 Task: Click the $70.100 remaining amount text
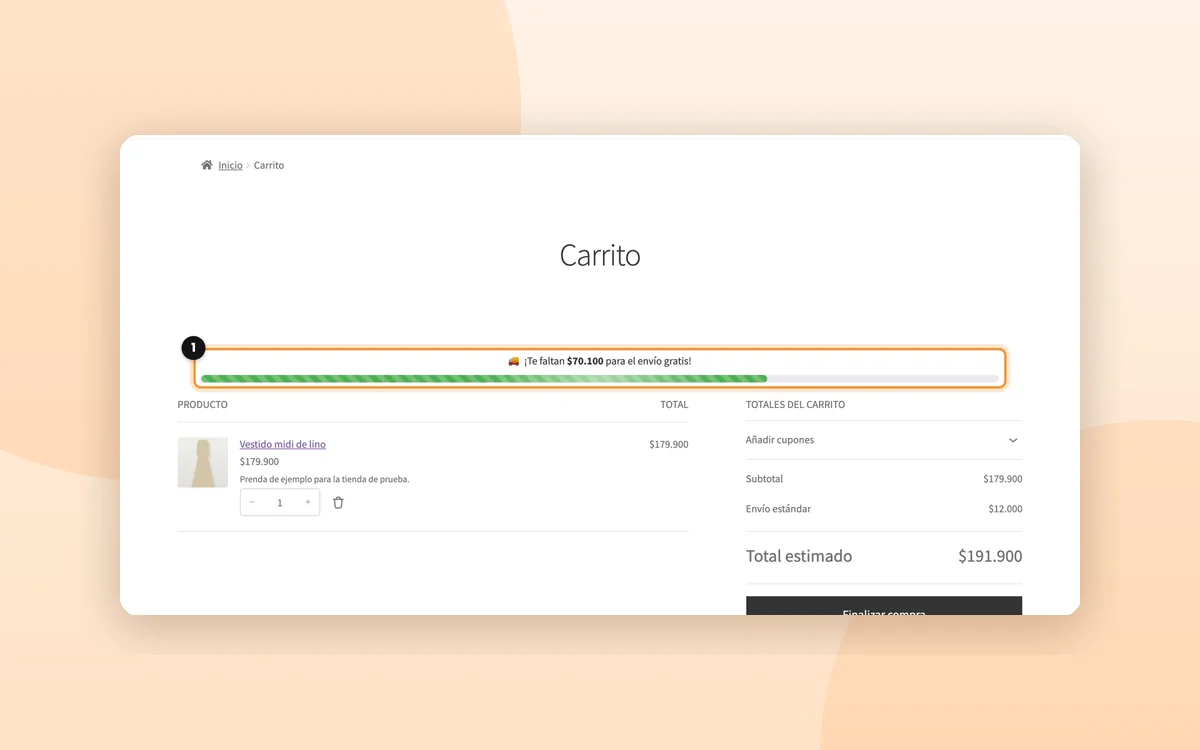point(585,361)
